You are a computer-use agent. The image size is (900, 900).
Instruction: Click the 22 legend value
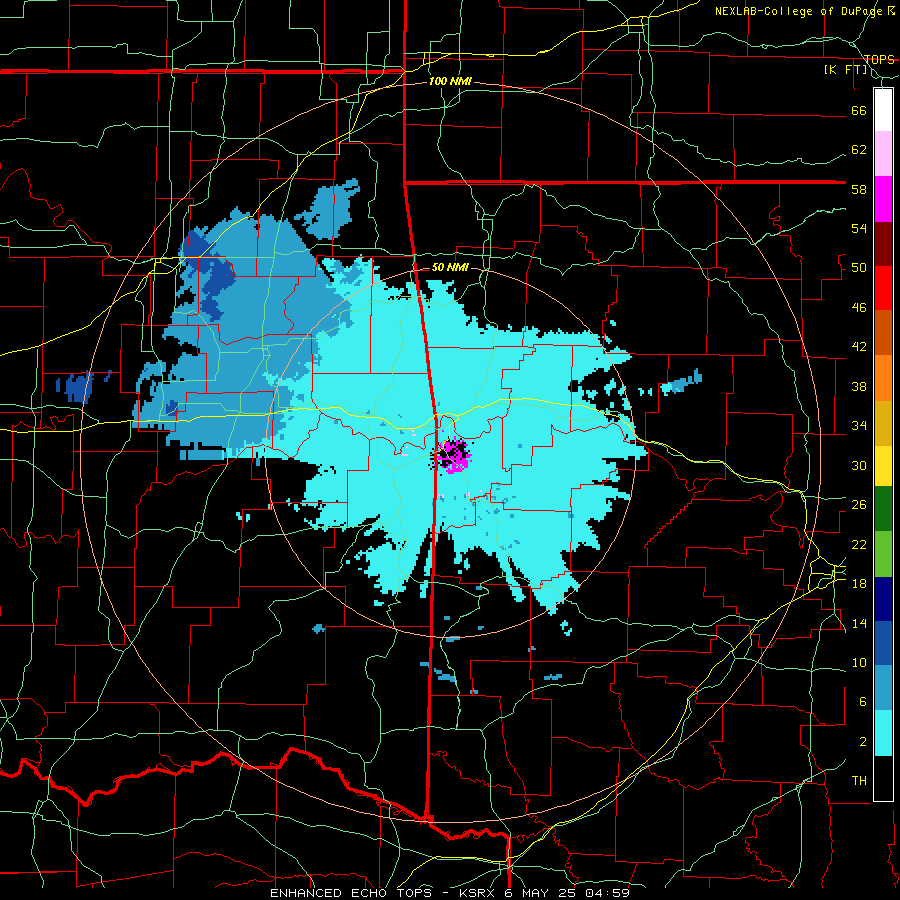pyautogui.click(x=859, y=544)
